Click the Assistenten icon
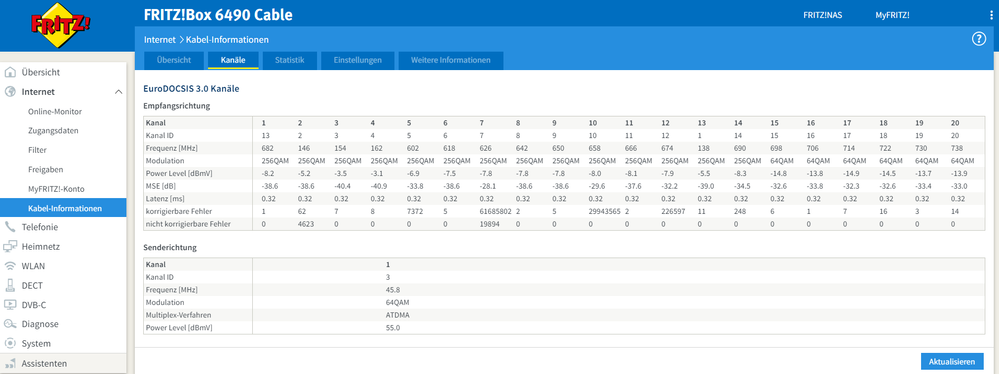This screenshot has width=999, height=374. (10, 364)
